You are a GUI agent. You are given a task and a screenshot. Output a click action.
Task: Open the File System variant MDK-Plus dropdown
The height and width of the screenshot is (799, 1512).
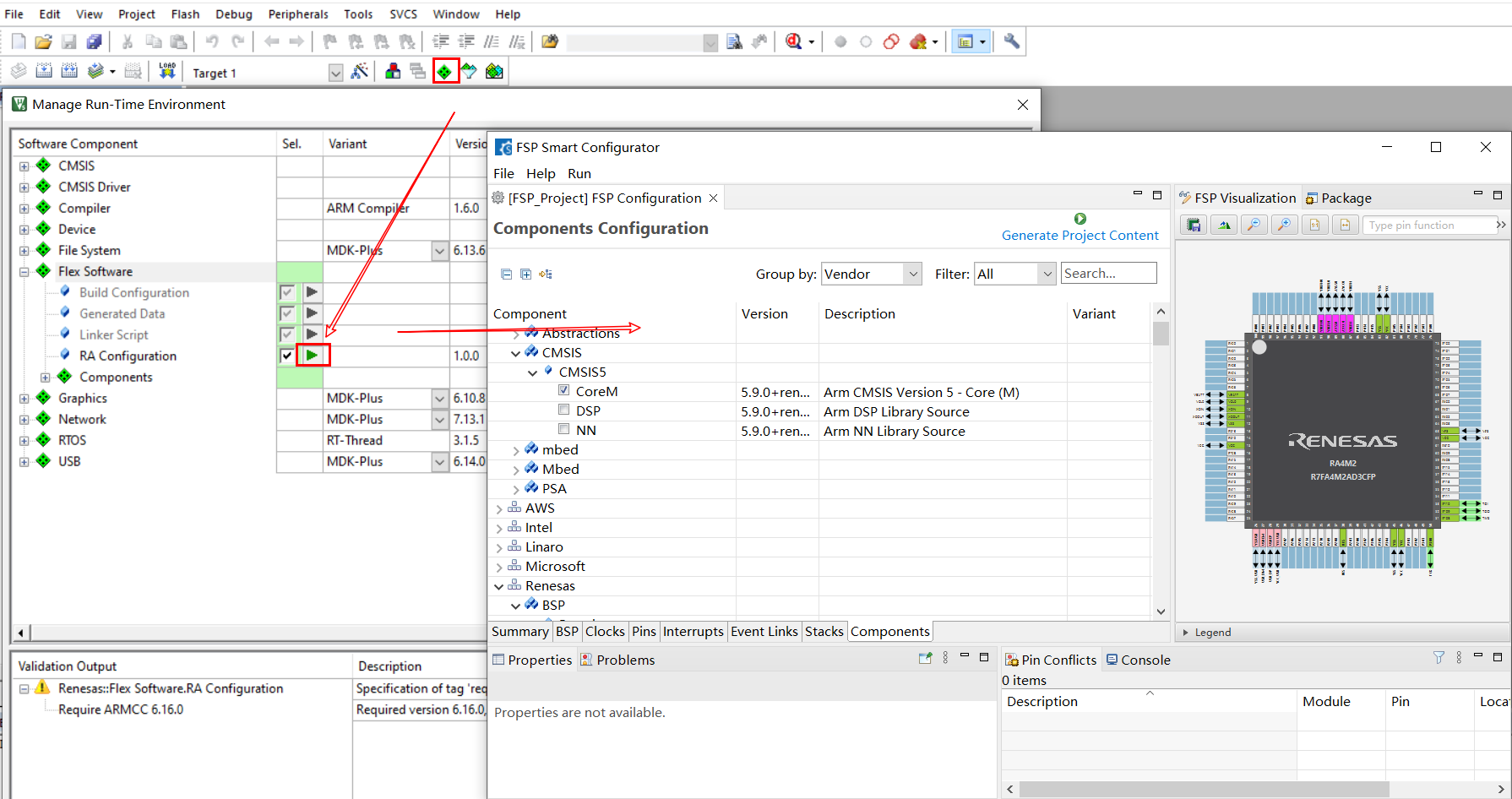pyautogui.click(x=439, y=251)
